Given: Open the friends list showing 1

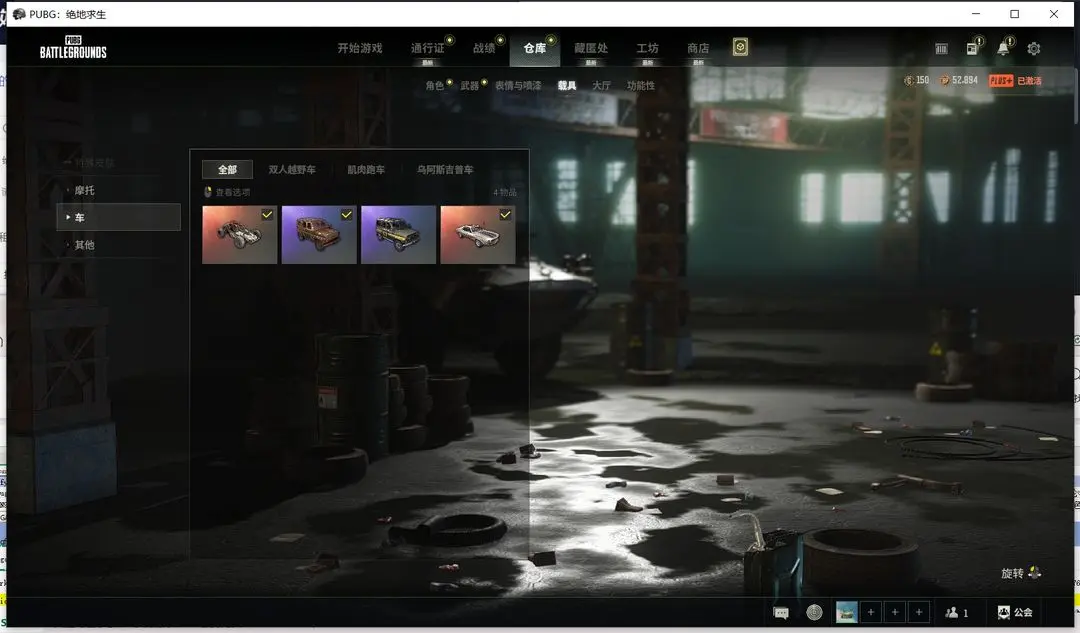Looking at the screenshot, I should click(x=957, y=612).
